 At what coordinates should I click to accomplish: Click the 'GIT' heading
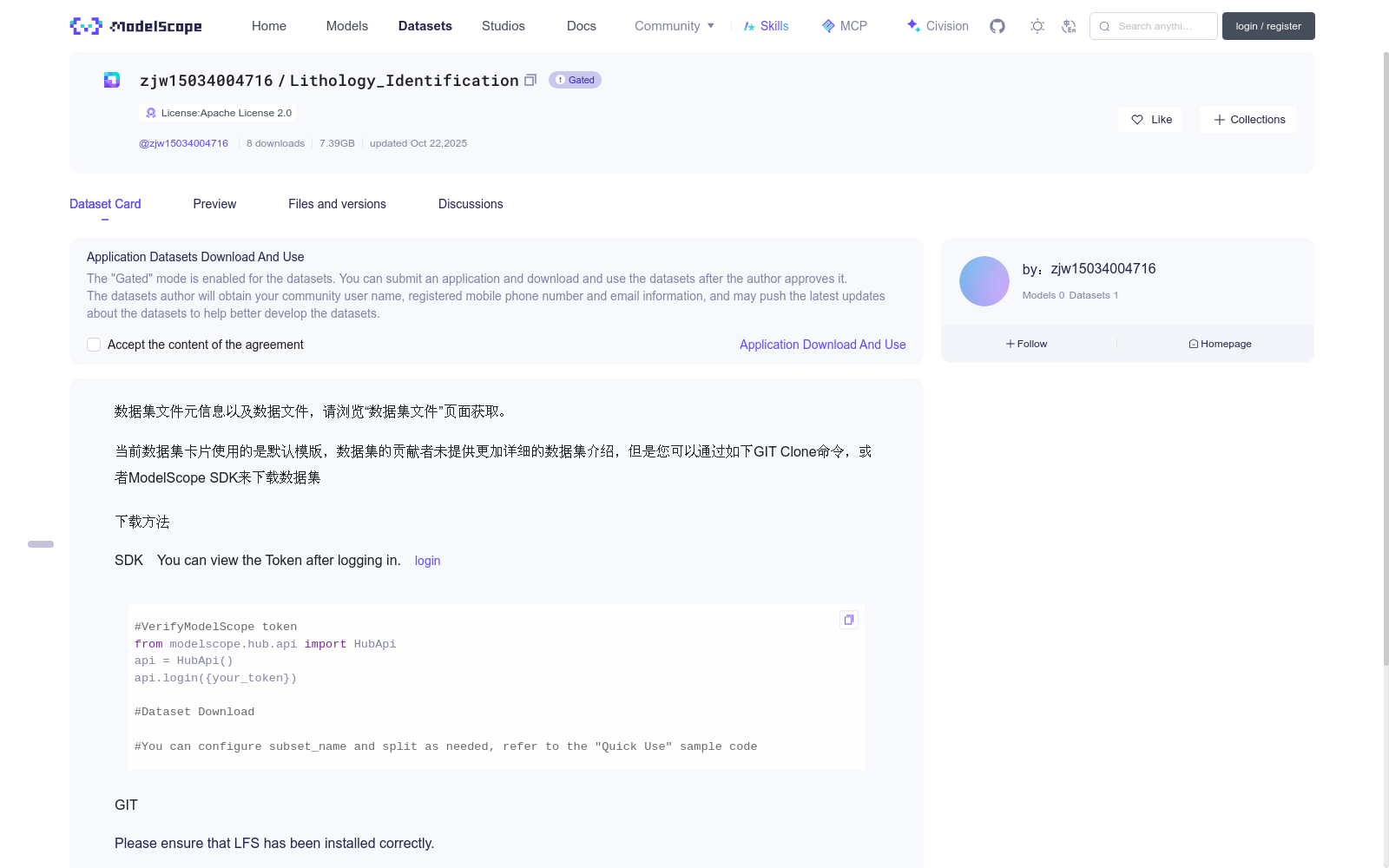pyautogui.click(x=126, y=805)
